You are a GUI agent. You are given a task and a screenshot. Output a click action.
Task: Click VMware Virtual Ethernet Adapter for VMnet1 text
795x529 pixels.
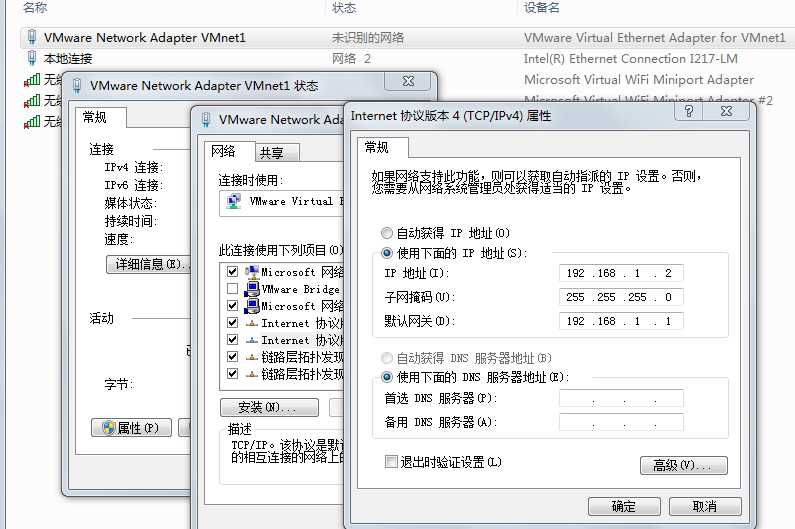point(655,38)
